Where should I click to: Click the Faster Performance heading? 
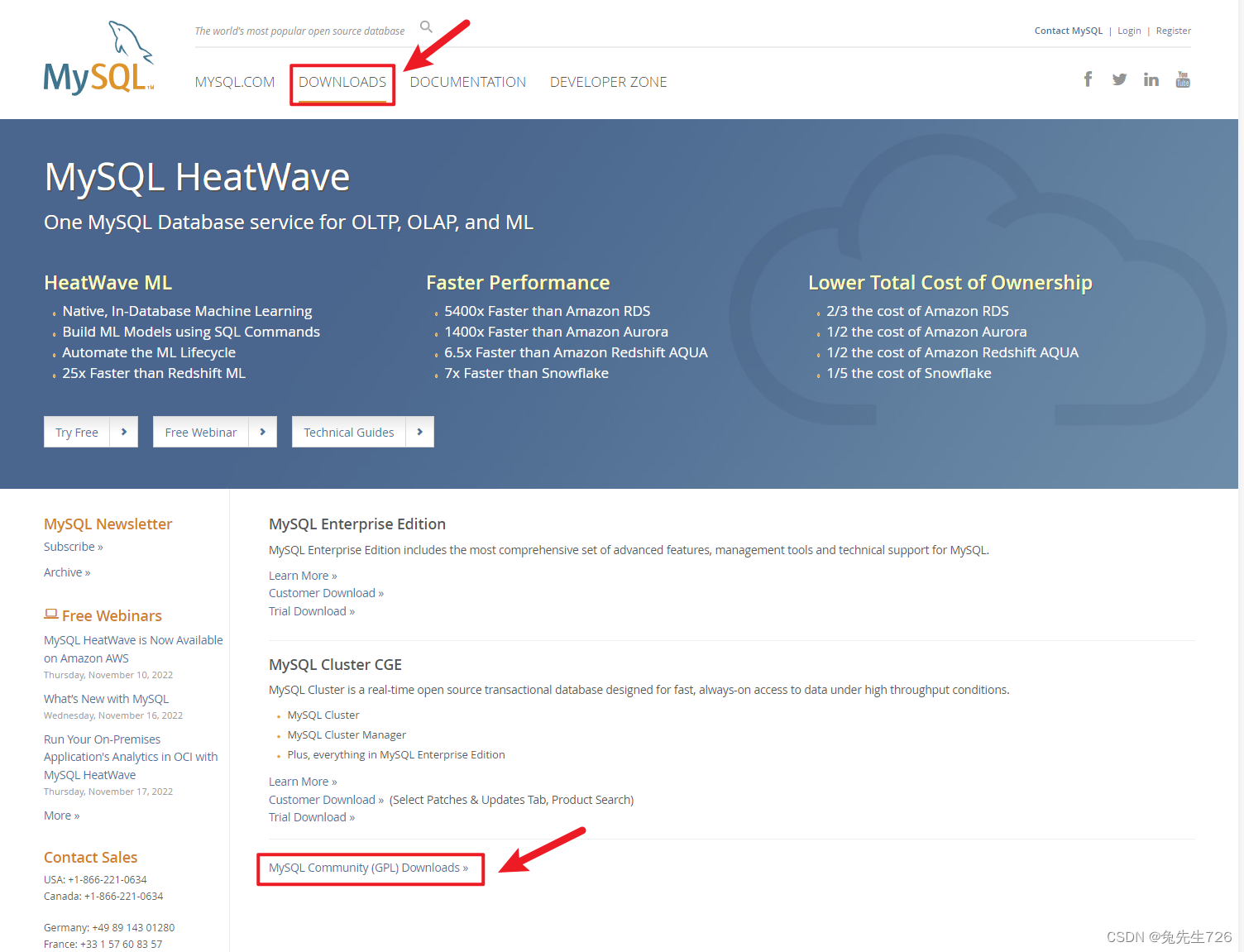[518, 283]
